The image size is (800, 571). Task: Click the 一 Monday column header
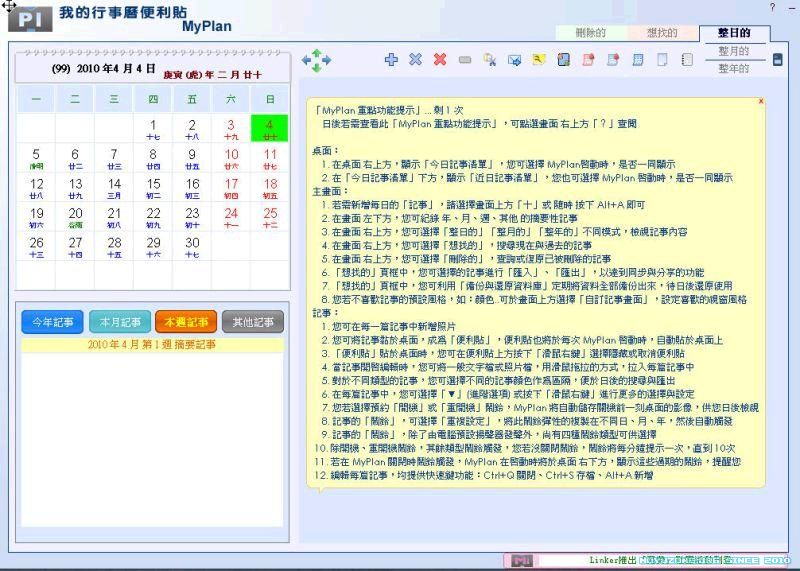[36, 99]
